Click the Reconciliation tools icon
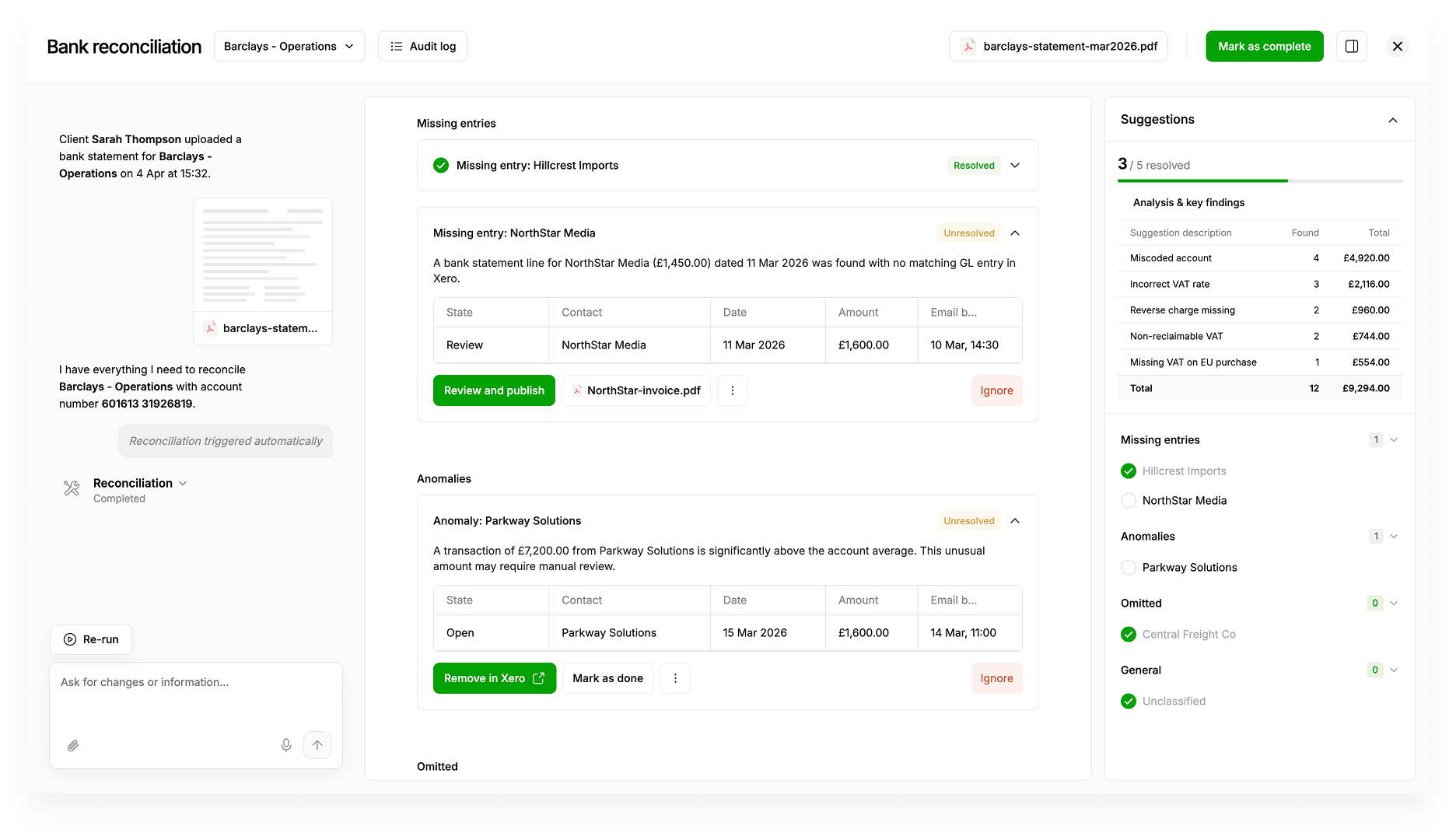1456x840 pixels. [x=72, y=488]
